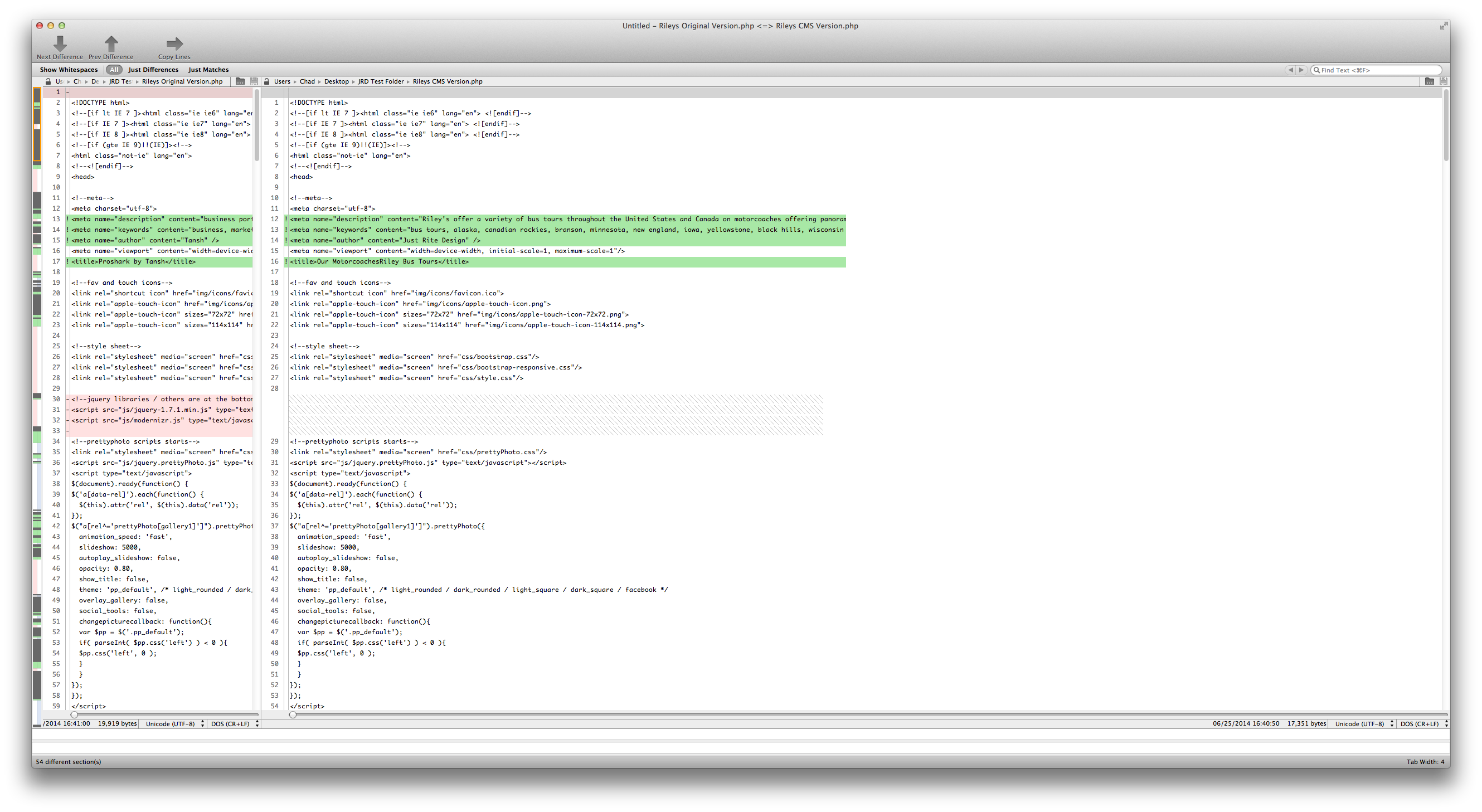Screen dimensions: 1482x812
Task: Open left pane Unicode (UTF-8) encoding dropdown
Action: pos(174,724)
